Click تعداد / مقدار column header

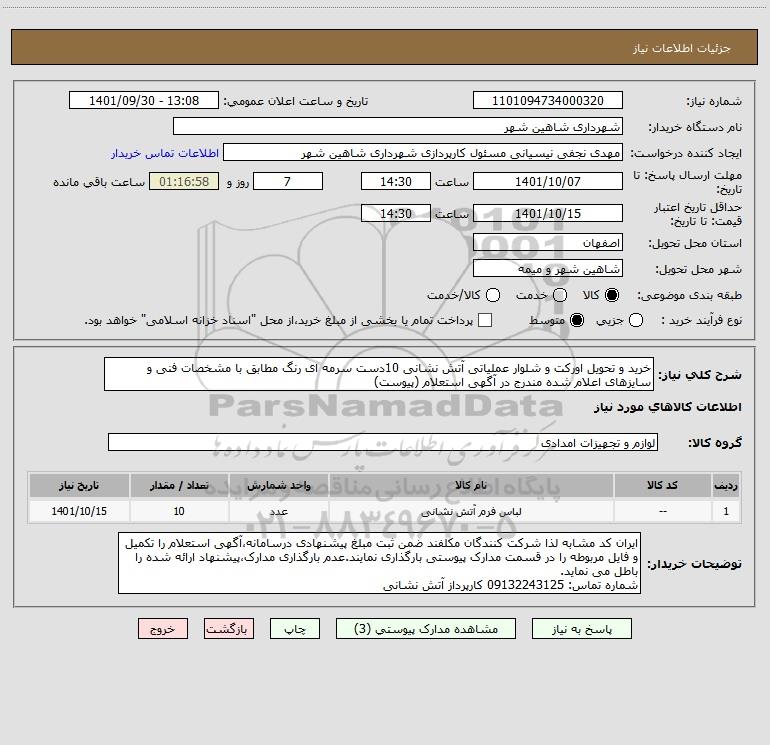click(x=179, y=485)
